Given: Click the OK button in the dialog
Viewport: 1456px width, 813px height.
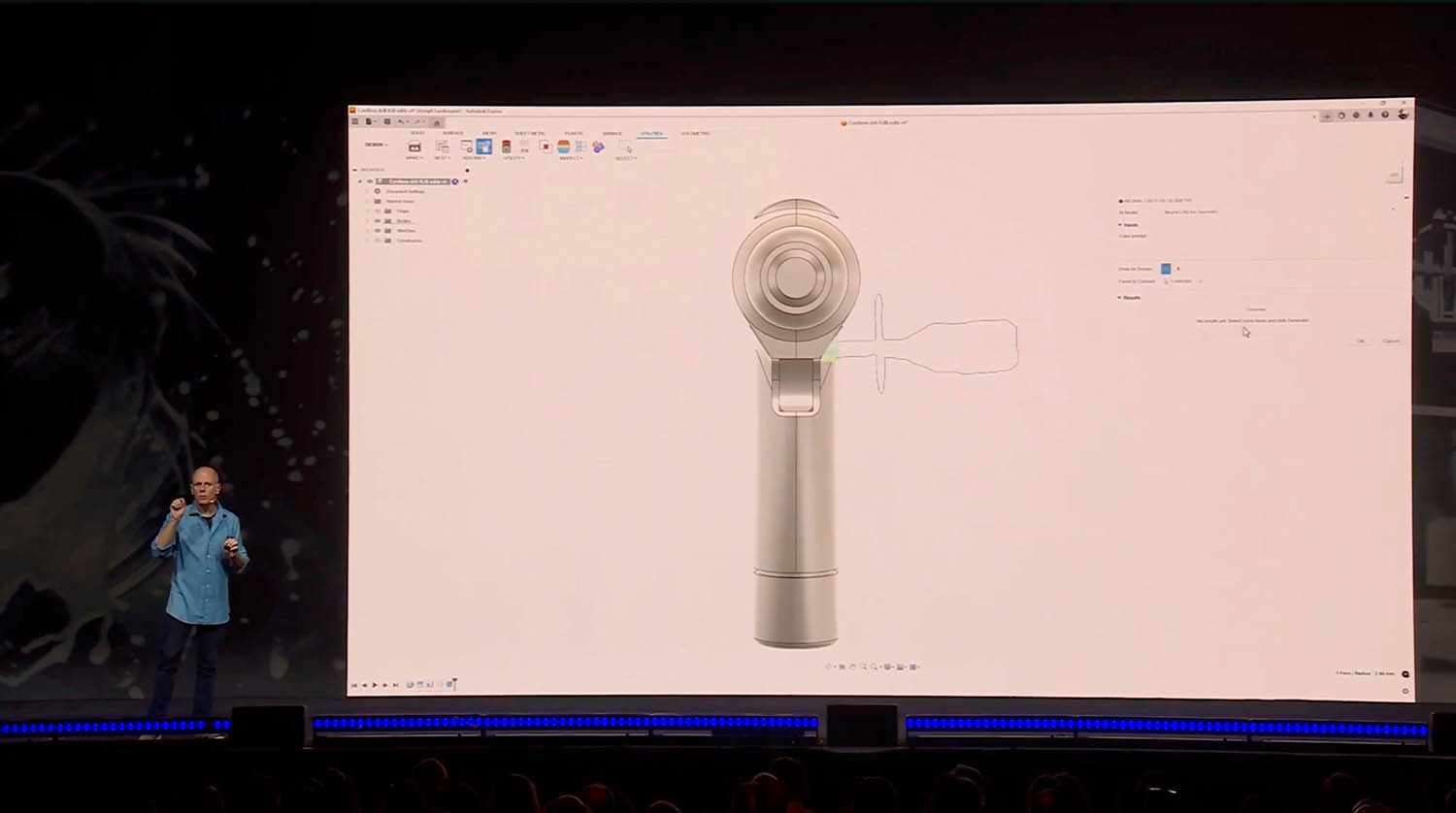Looking at the screenshot, I should coord(1360,341).
